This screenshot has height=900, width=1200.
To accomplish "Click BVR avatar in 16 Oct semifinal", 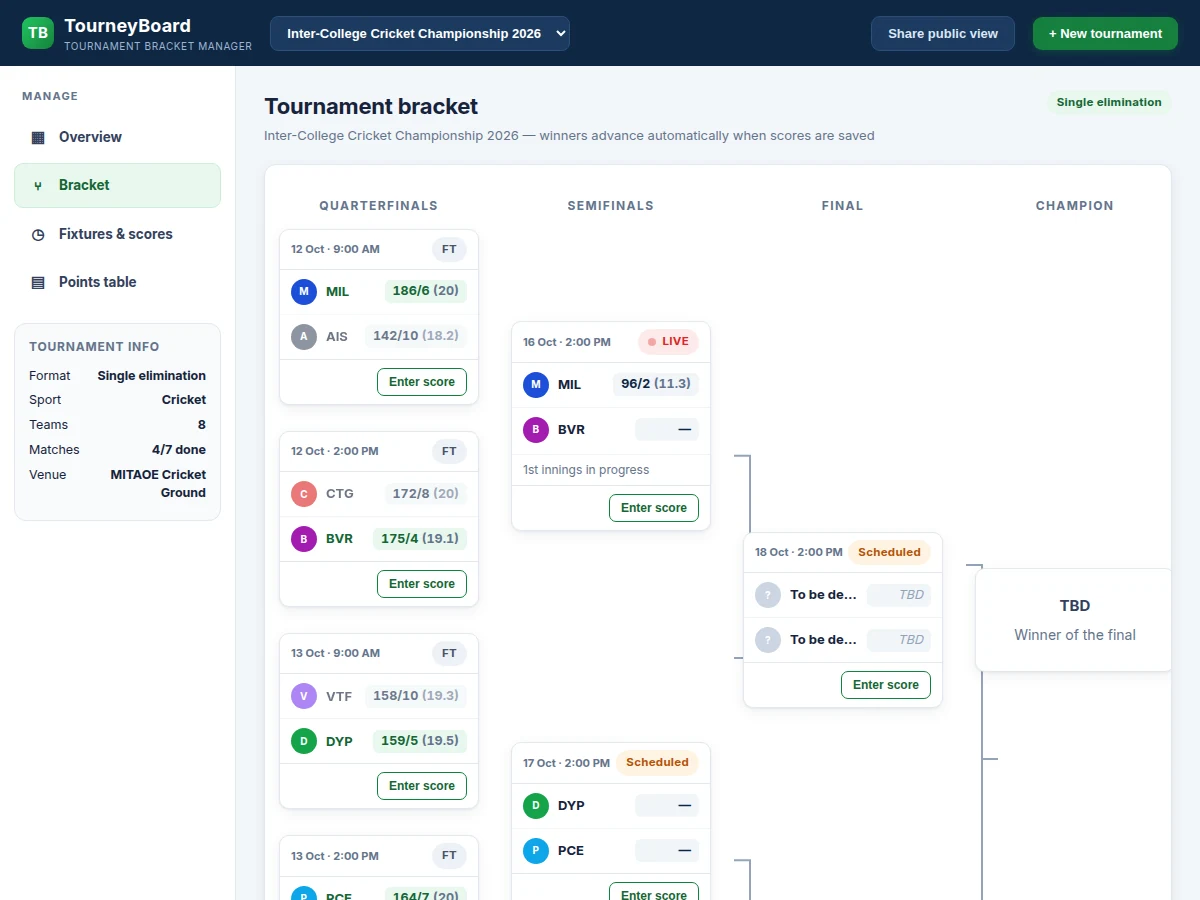I will pyautogui.click(x=536, y=430).
